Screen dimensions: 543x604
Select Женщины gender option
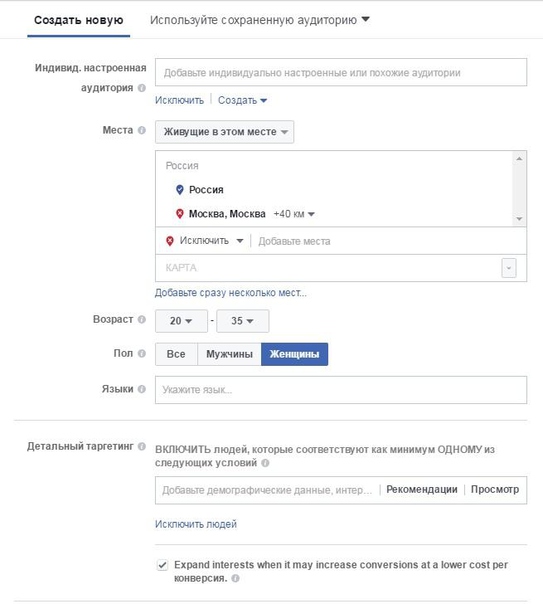295,354
